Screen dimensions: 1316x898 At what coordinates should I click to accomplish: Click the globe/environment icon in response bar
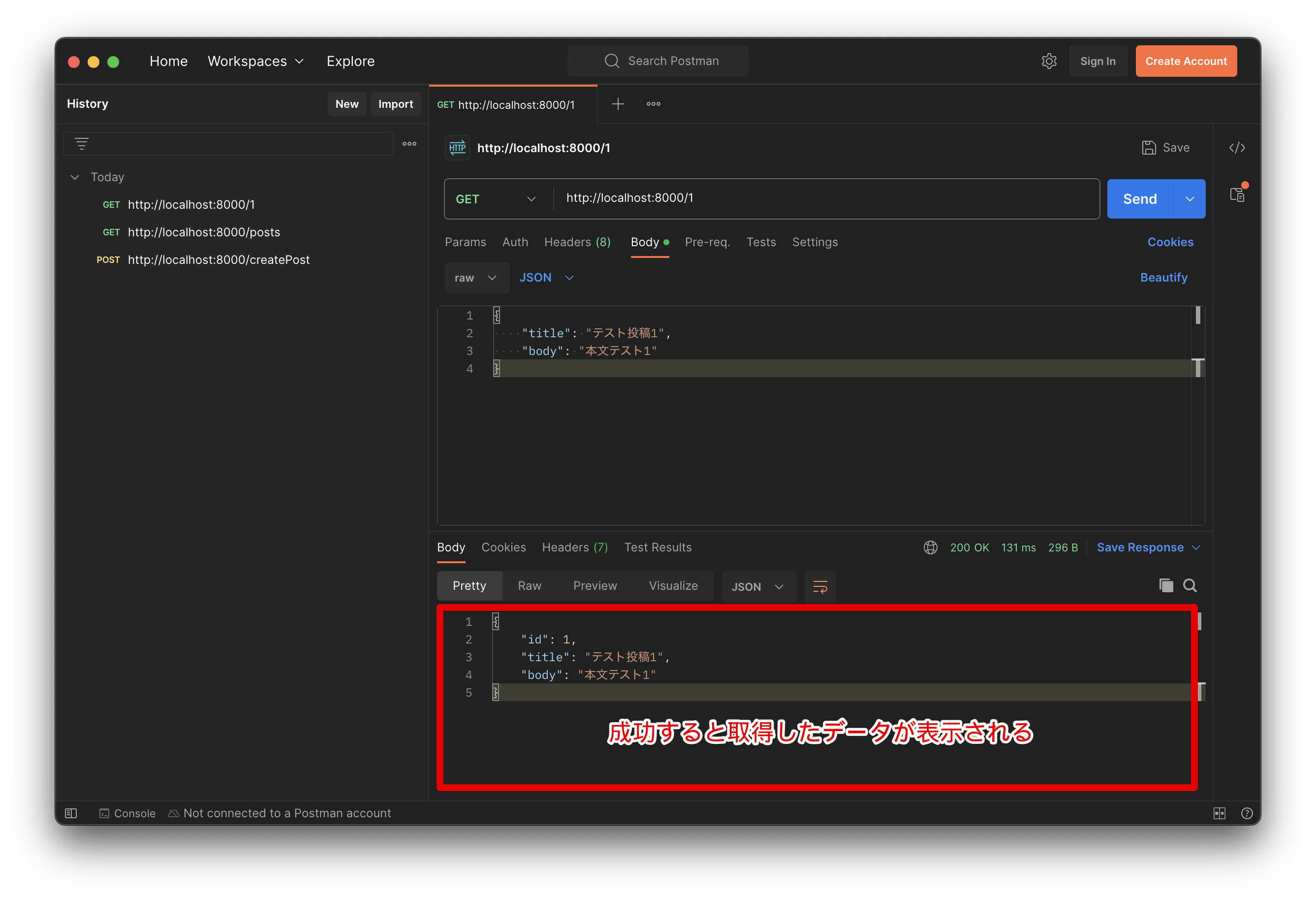point(932,547)
